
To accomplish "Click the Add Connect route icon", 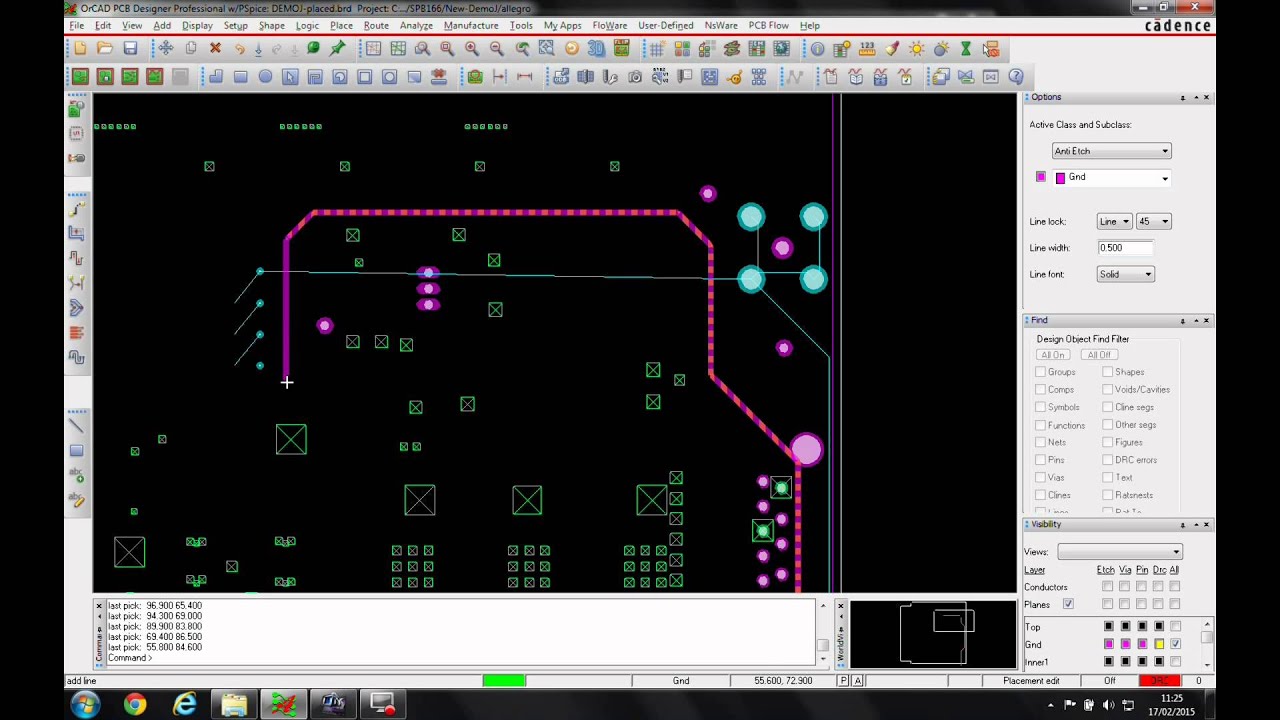I will (76, 209).
